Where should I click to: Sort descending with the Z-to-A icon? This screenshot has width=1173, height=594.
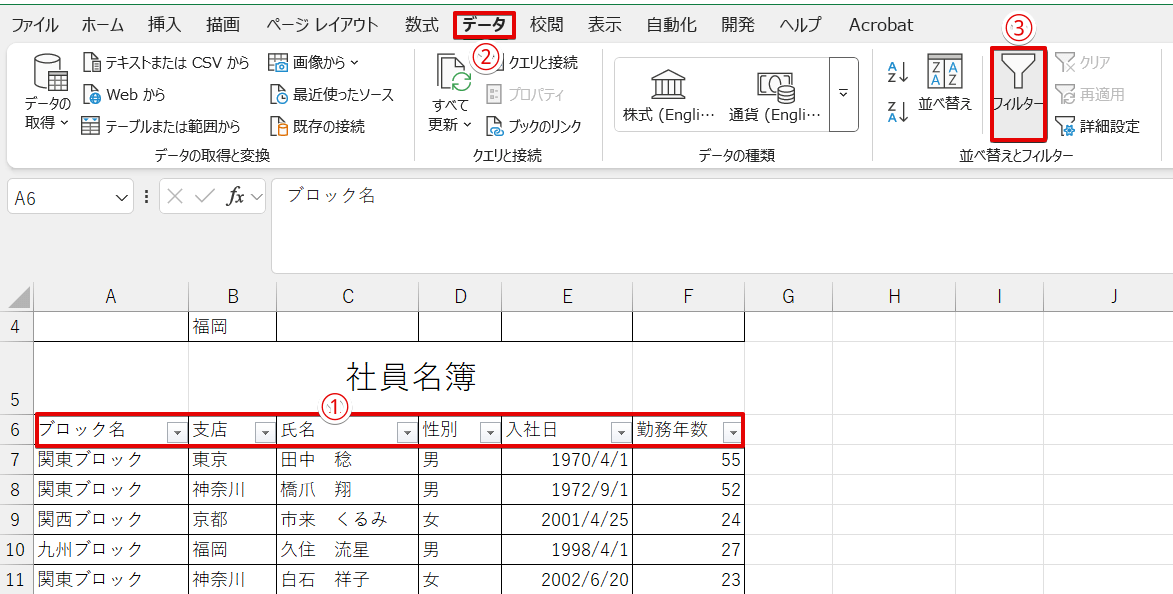tap(897, 111)
